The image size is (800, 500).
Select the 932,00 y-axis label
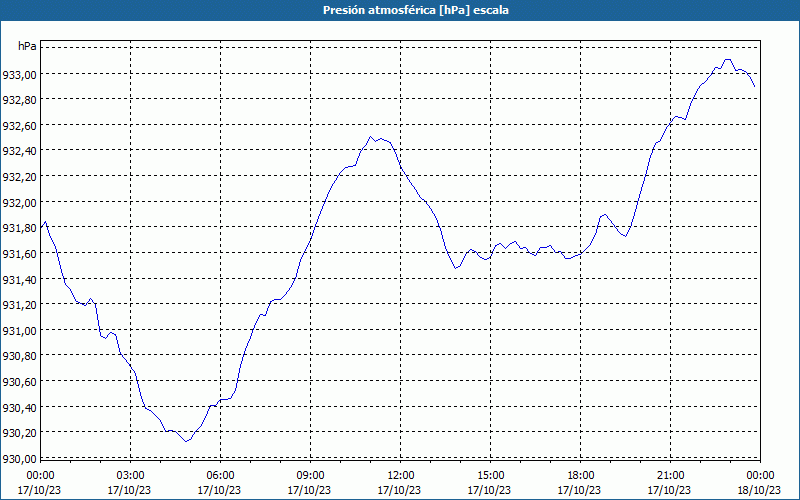point(19,203)
